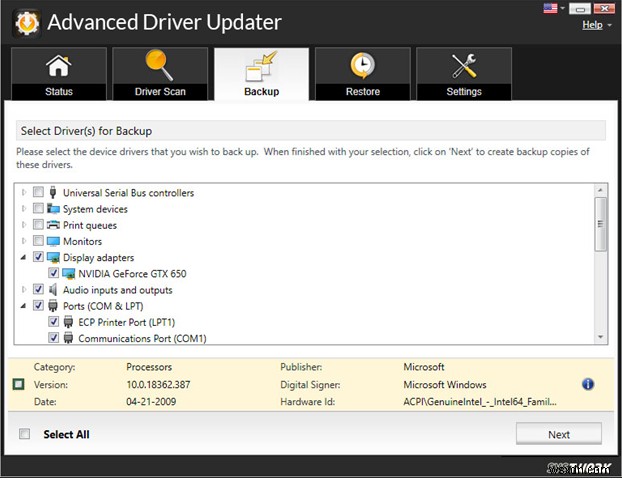Screen dimensions: 622x480
Task: Click the Restore clock icon
Action: tap(362, 66)
